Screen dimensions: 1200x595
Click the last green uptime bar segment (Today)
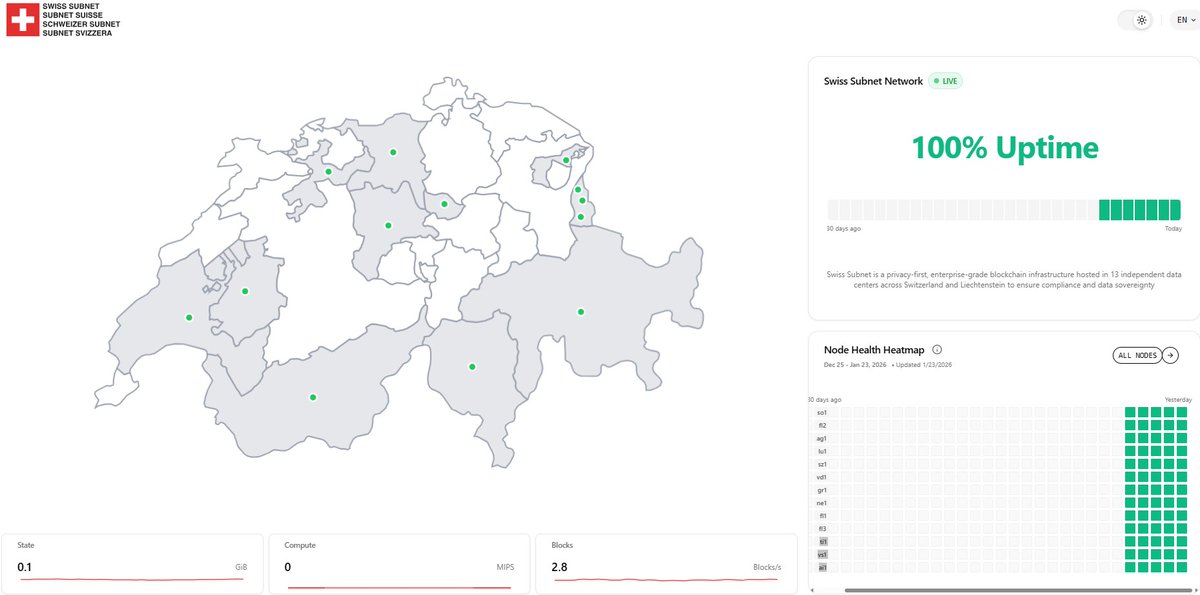tap(1175, 210)
